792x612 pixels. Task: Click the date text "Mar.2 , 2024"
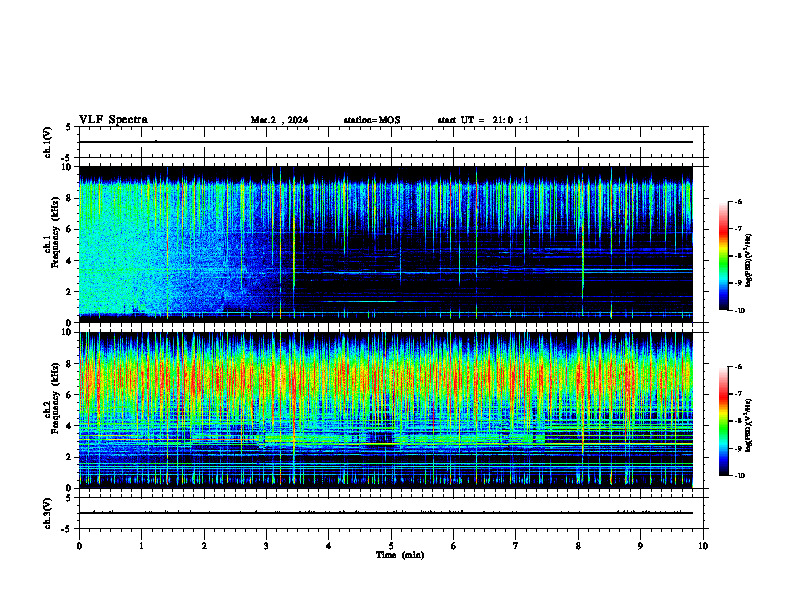[x=279, y=120]
